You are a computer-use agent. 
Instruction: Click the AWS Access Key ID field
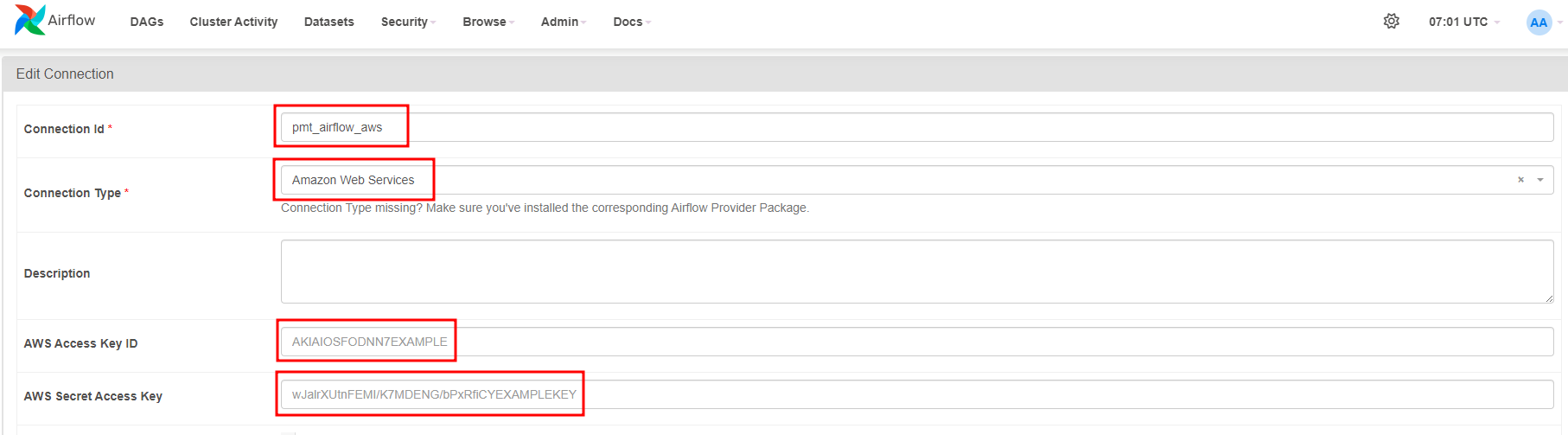pyautogui.click(x=917, y=342)
